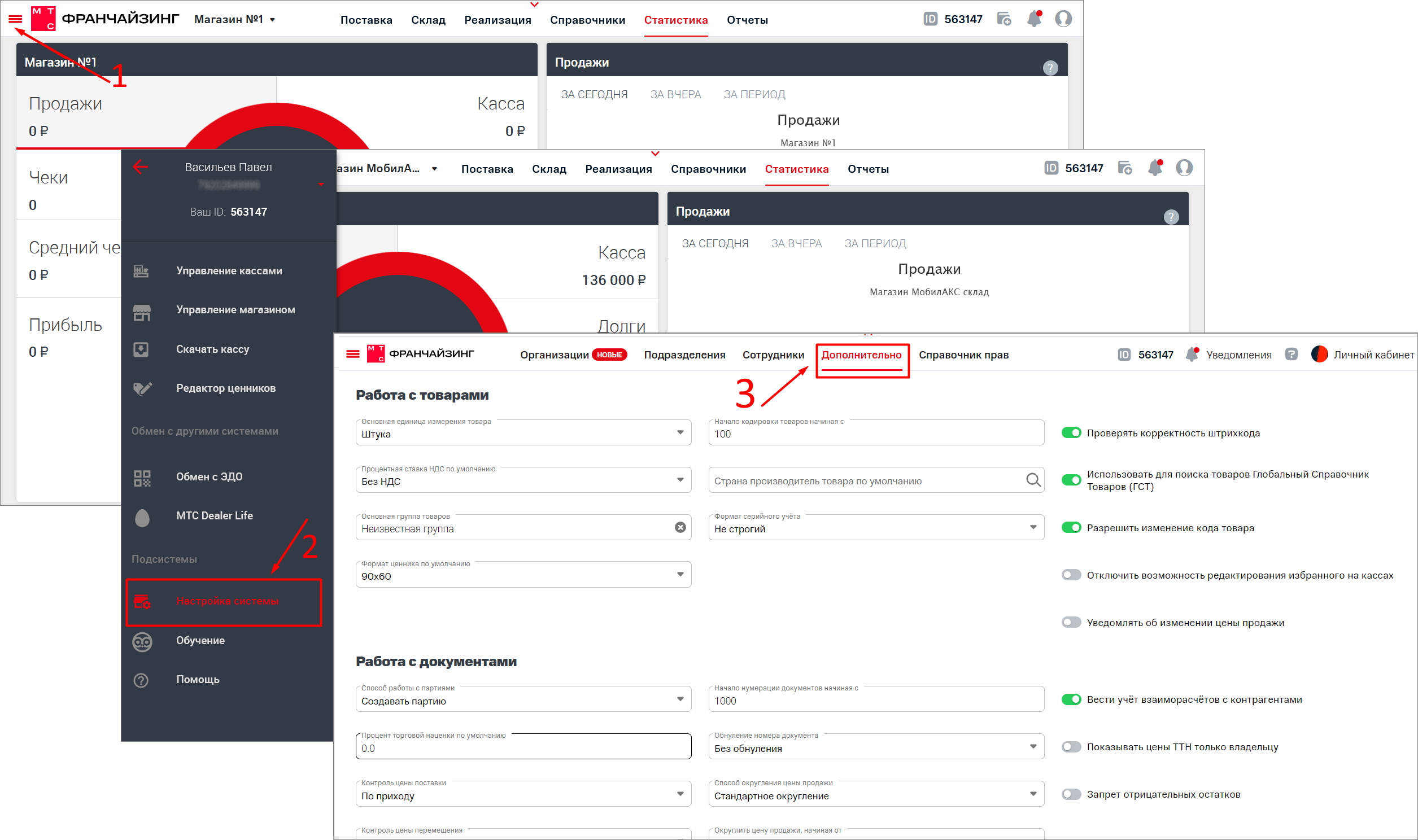Open the Контроль цены поставки dropdown
The width and height of the screenshot is (1418, 840).
click(x=523, y=794)
